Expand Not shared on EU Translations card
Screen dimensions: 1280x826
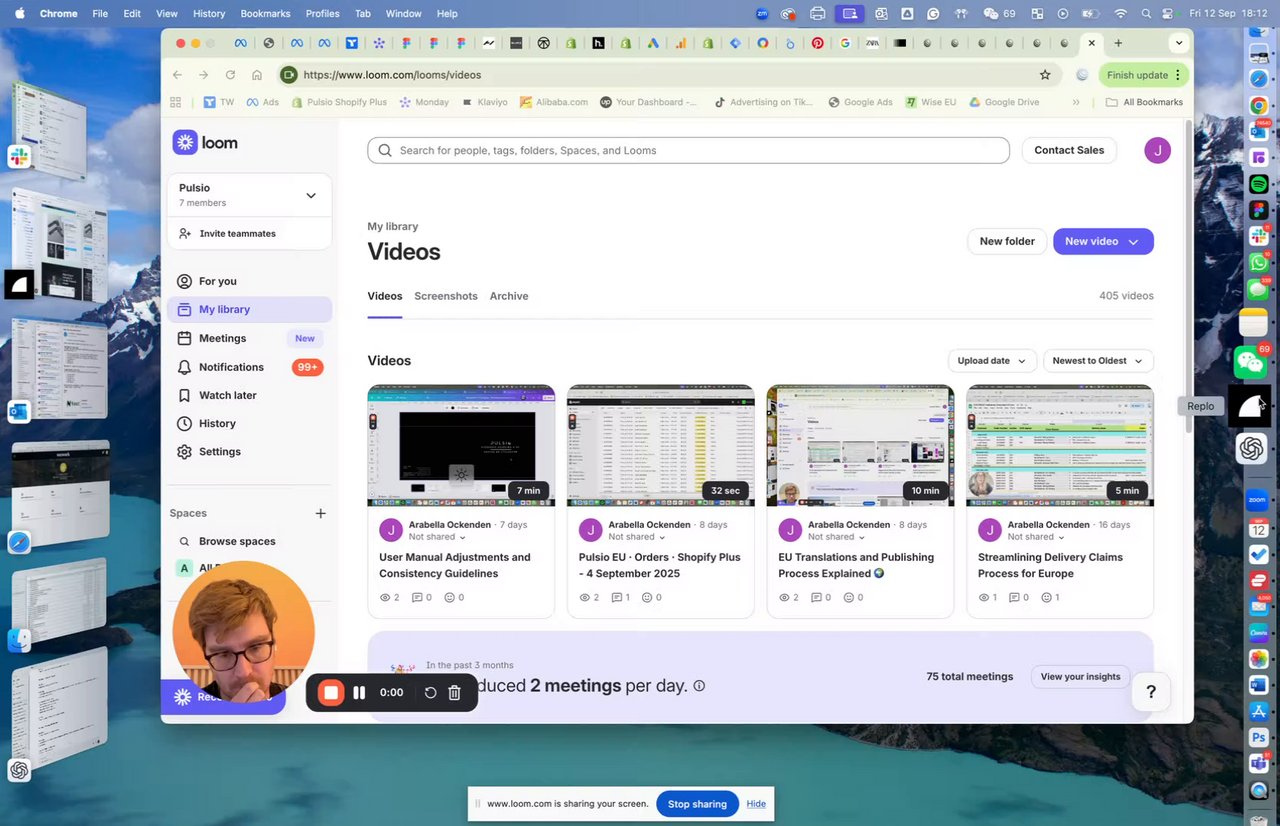pyautogui.click(x=837, y=537)
